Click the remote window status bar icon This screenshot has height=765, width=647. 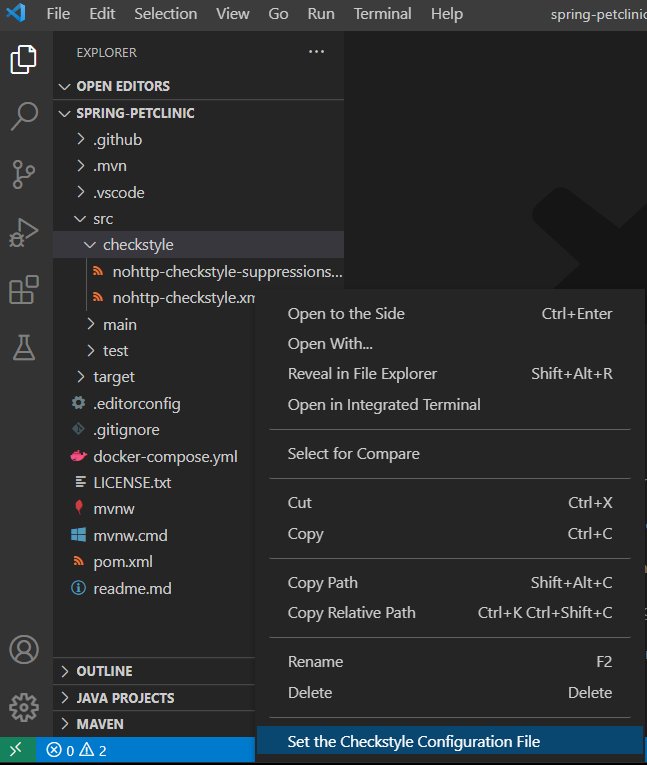tap(17, 750)
